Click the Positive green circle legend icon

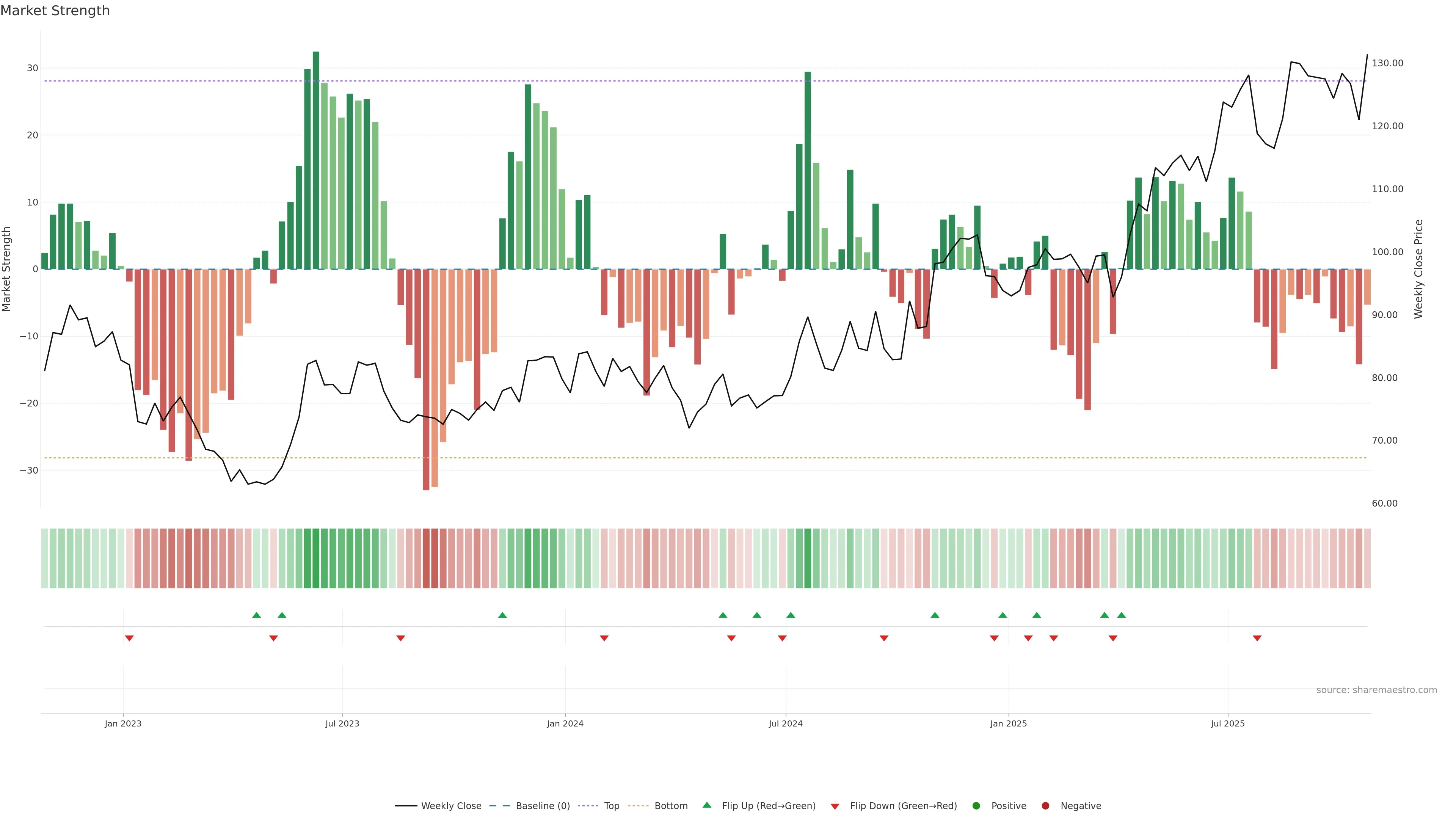click(976, 805)
